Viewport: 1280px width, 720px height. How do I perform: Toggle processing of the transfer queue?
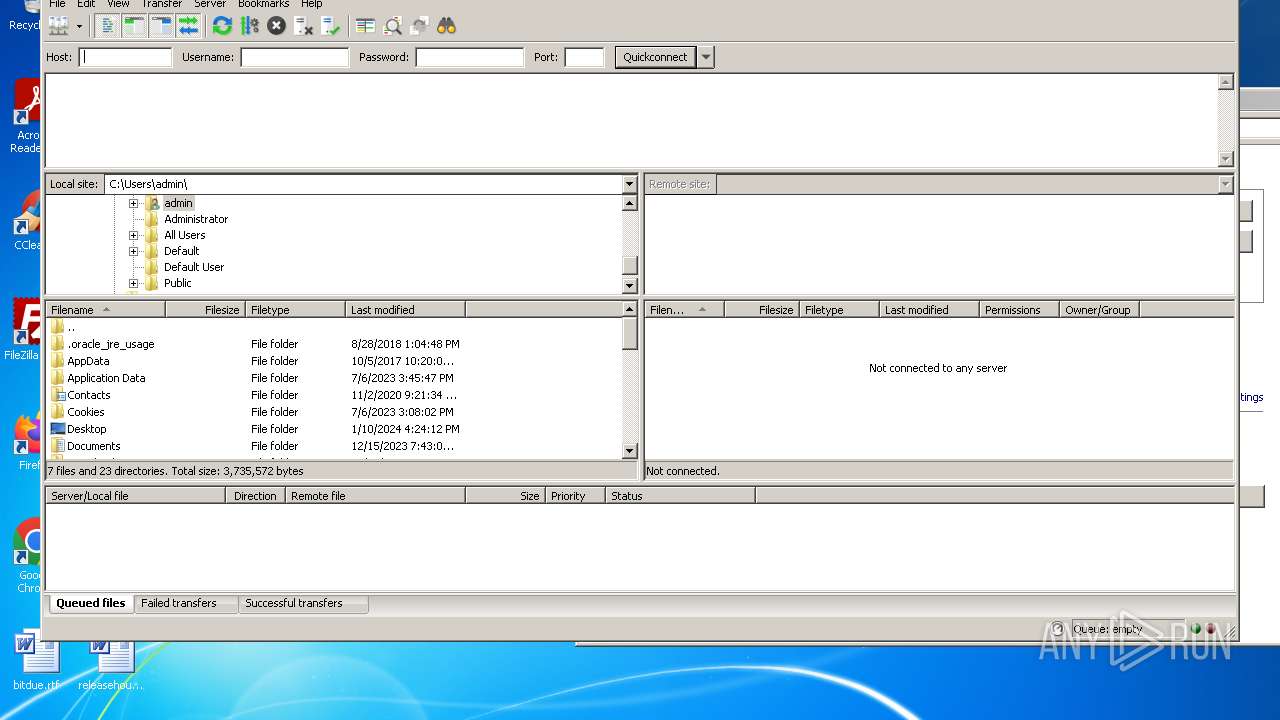pyautogui.click(x=249, y=26)
